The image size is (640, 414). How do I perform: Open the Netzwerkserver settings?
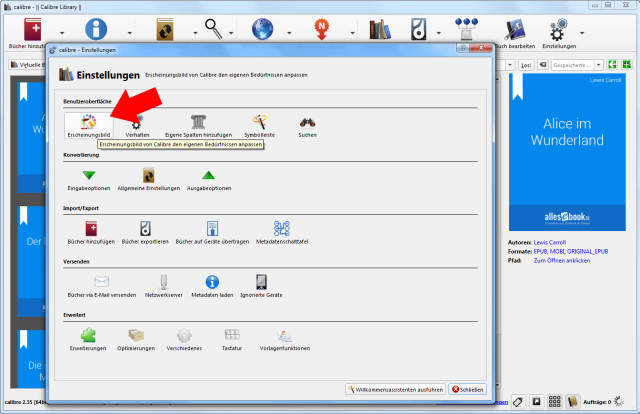tap(164, 286)
